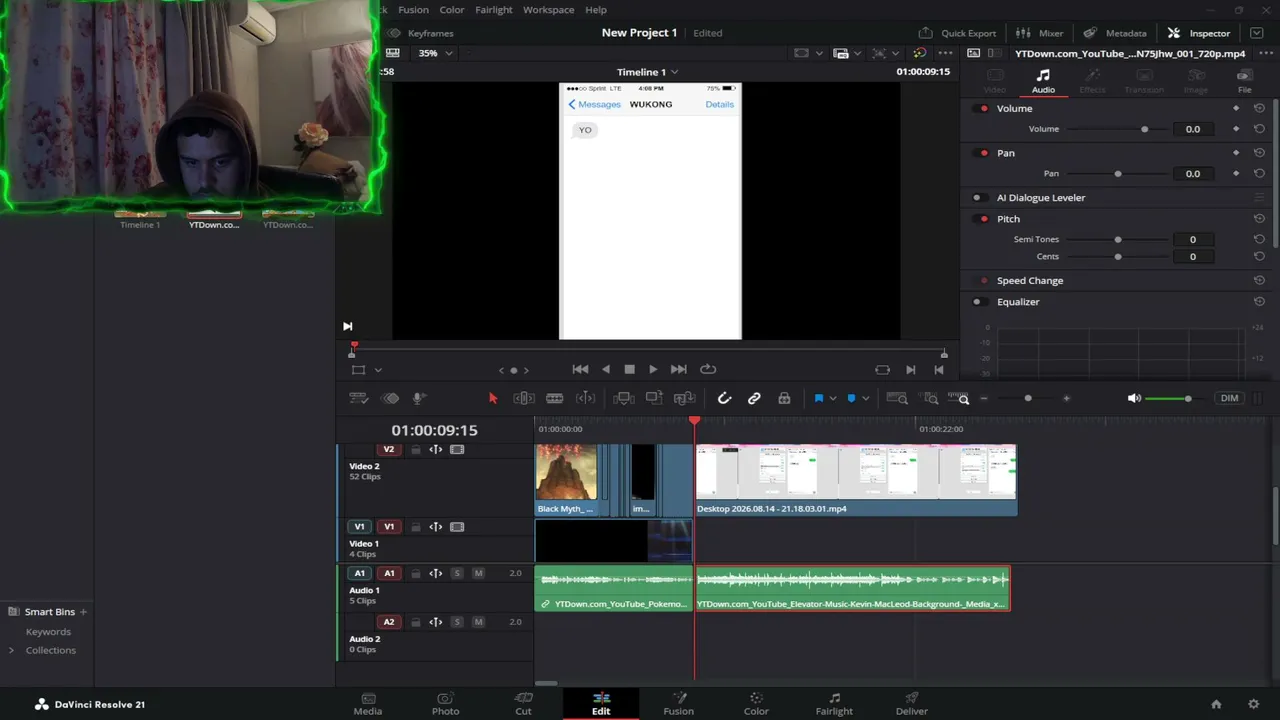Expand the marker color dropdown arrow
This screenshot has width=1280, height=720.
(x=865, y=398)
